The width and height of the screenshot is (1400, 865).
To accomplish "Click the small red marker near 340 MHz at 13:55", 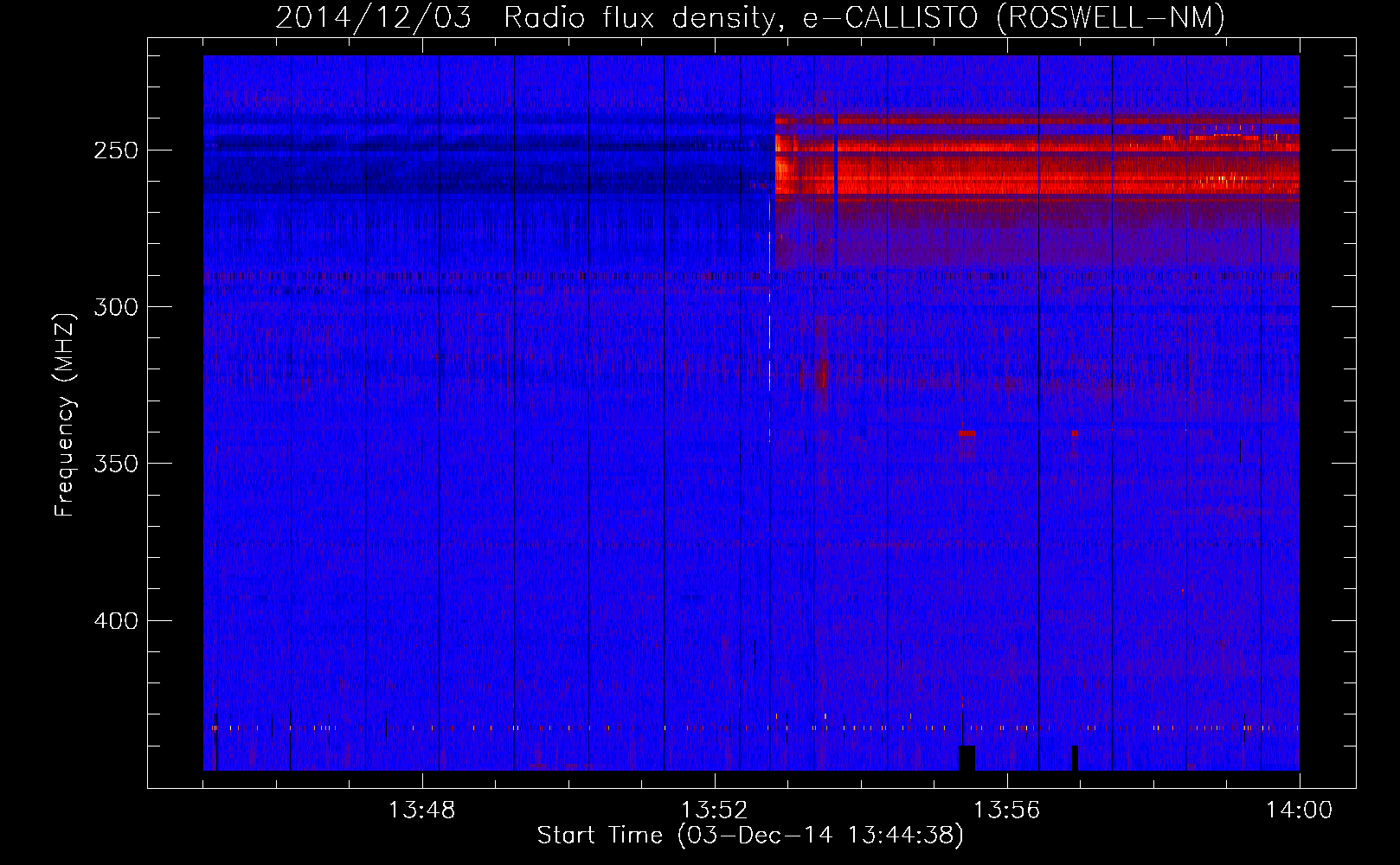I will [x=967, y=432].
